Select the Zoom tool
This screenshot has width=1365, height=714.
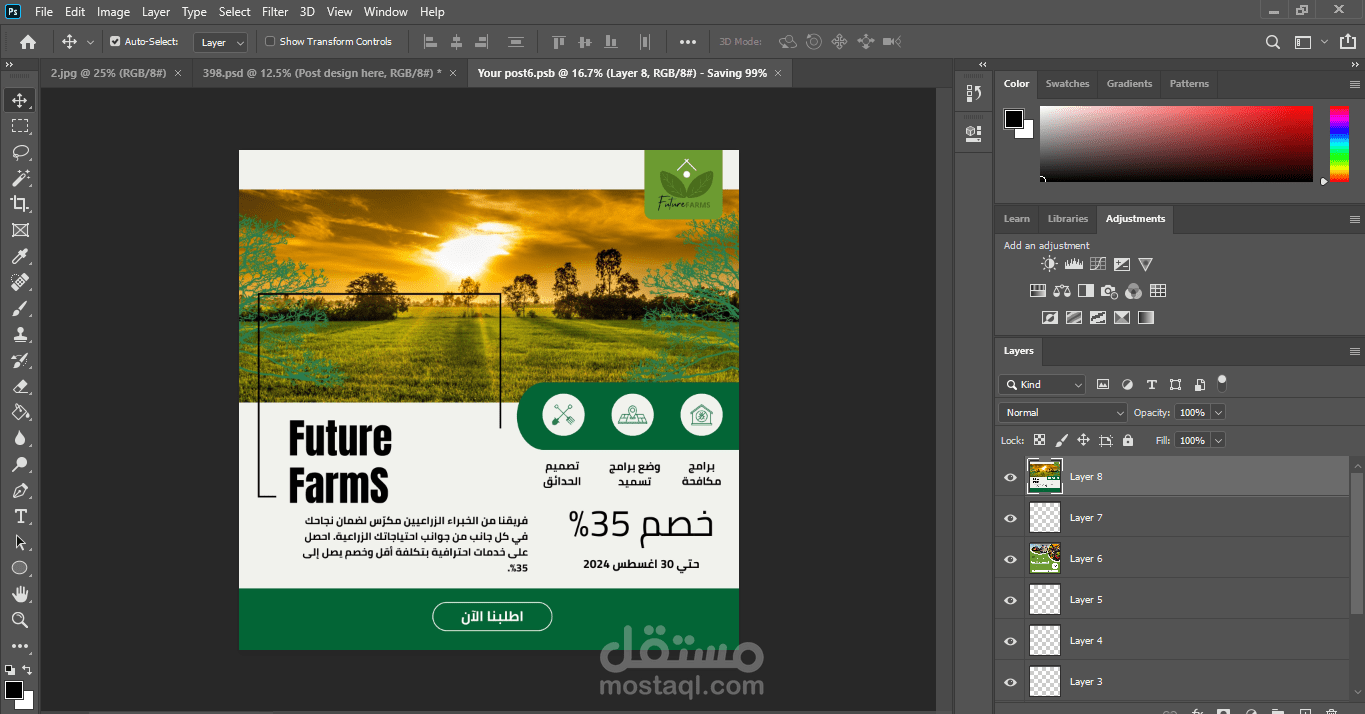(20, 620)
